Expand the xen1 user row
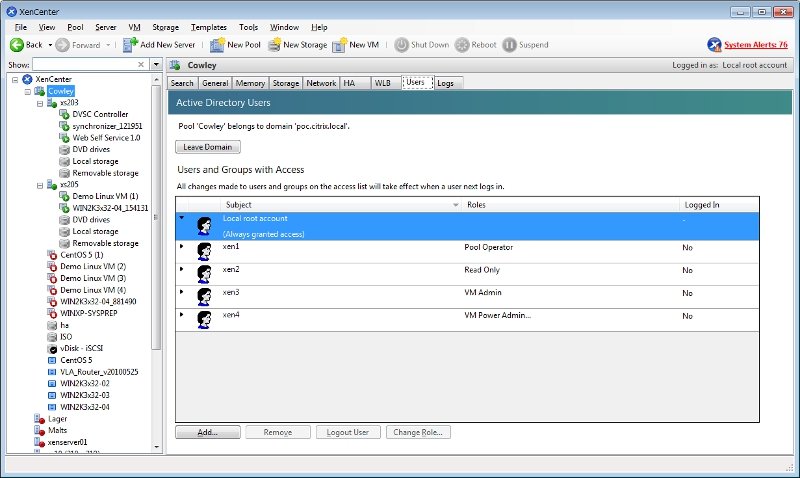The image size is (800, 478). [x=182, y=246]
